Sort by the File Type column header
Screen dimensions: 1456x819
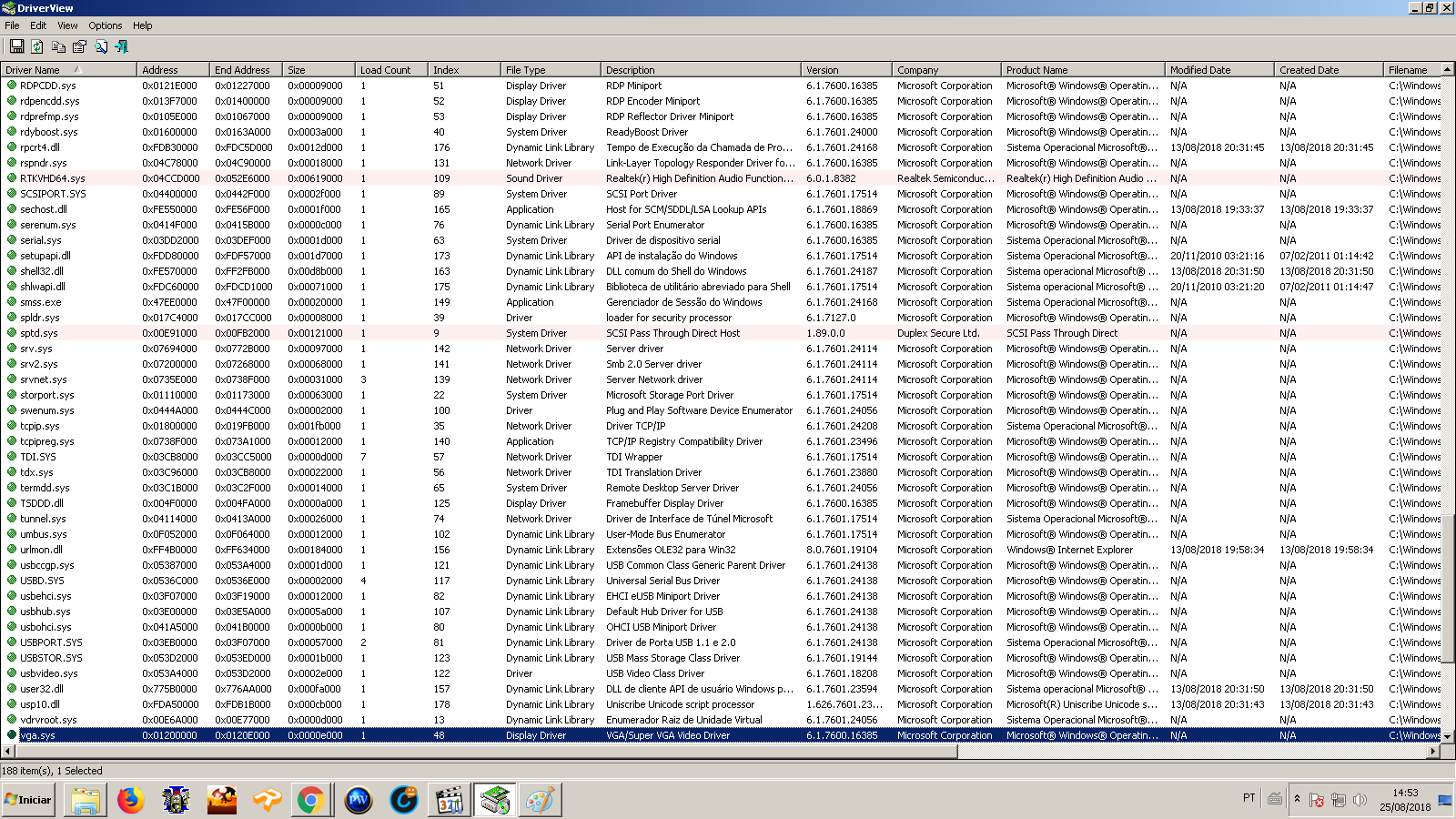[x=551, y=70]
